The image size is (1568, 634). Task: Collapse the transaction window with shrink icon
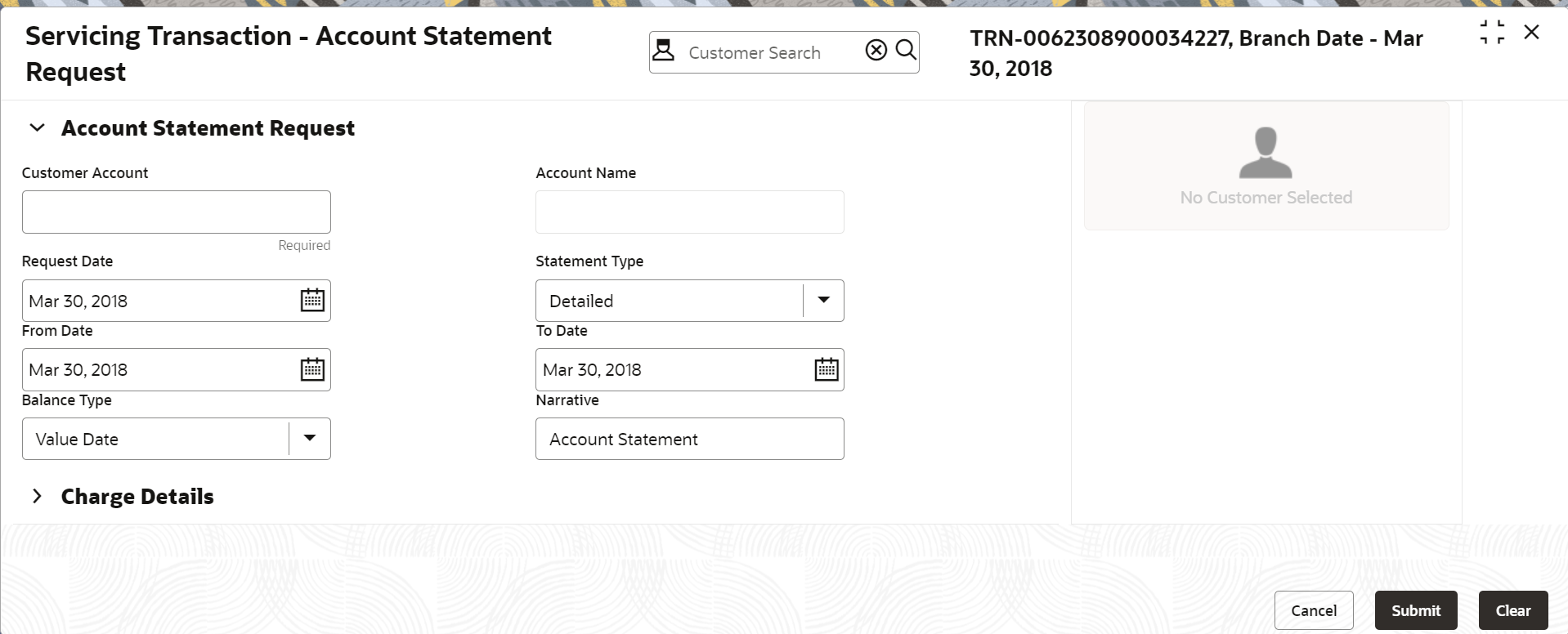(x=1492, y=32)
